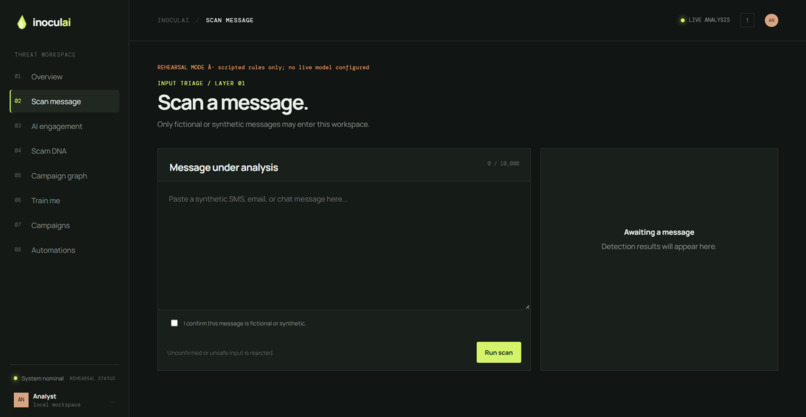Focus the message under analysis text area
The image size is (806, 417).
tap(344, 245)
